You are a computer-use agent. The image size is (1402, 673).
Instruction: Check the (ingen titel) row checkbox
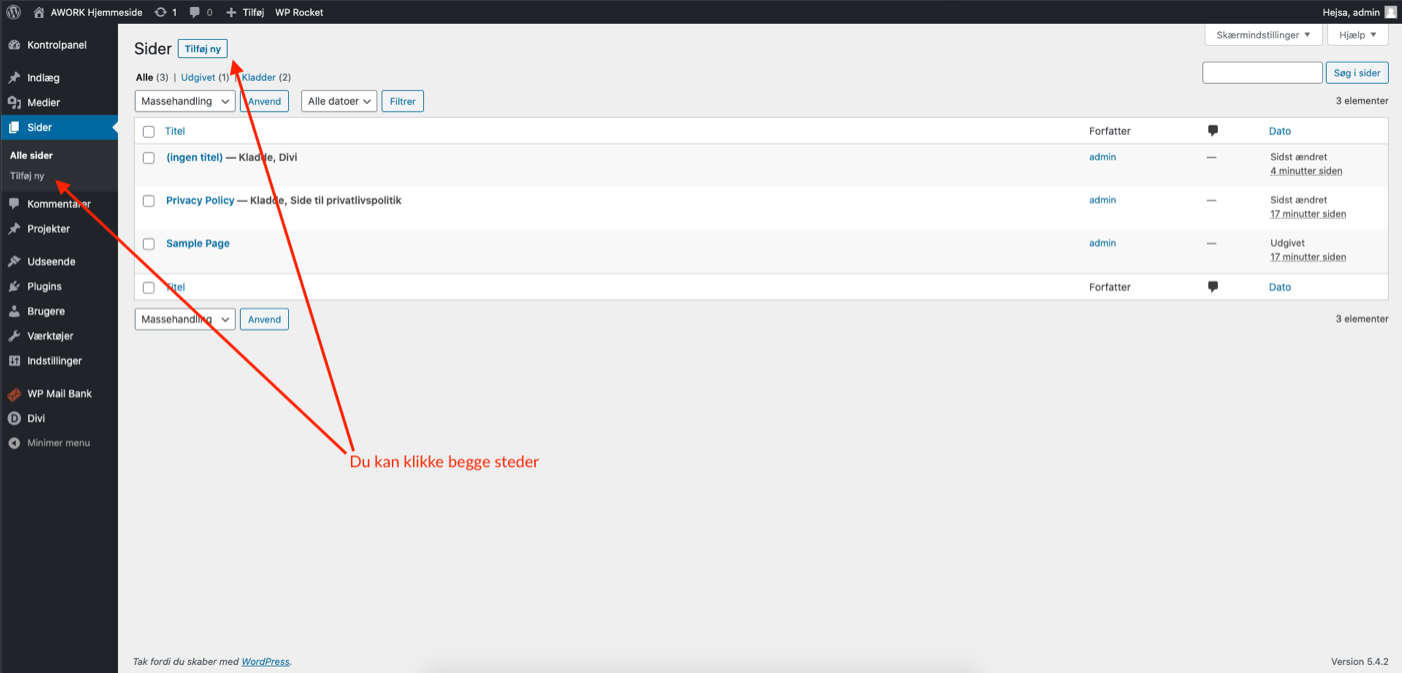pos(149,158)
